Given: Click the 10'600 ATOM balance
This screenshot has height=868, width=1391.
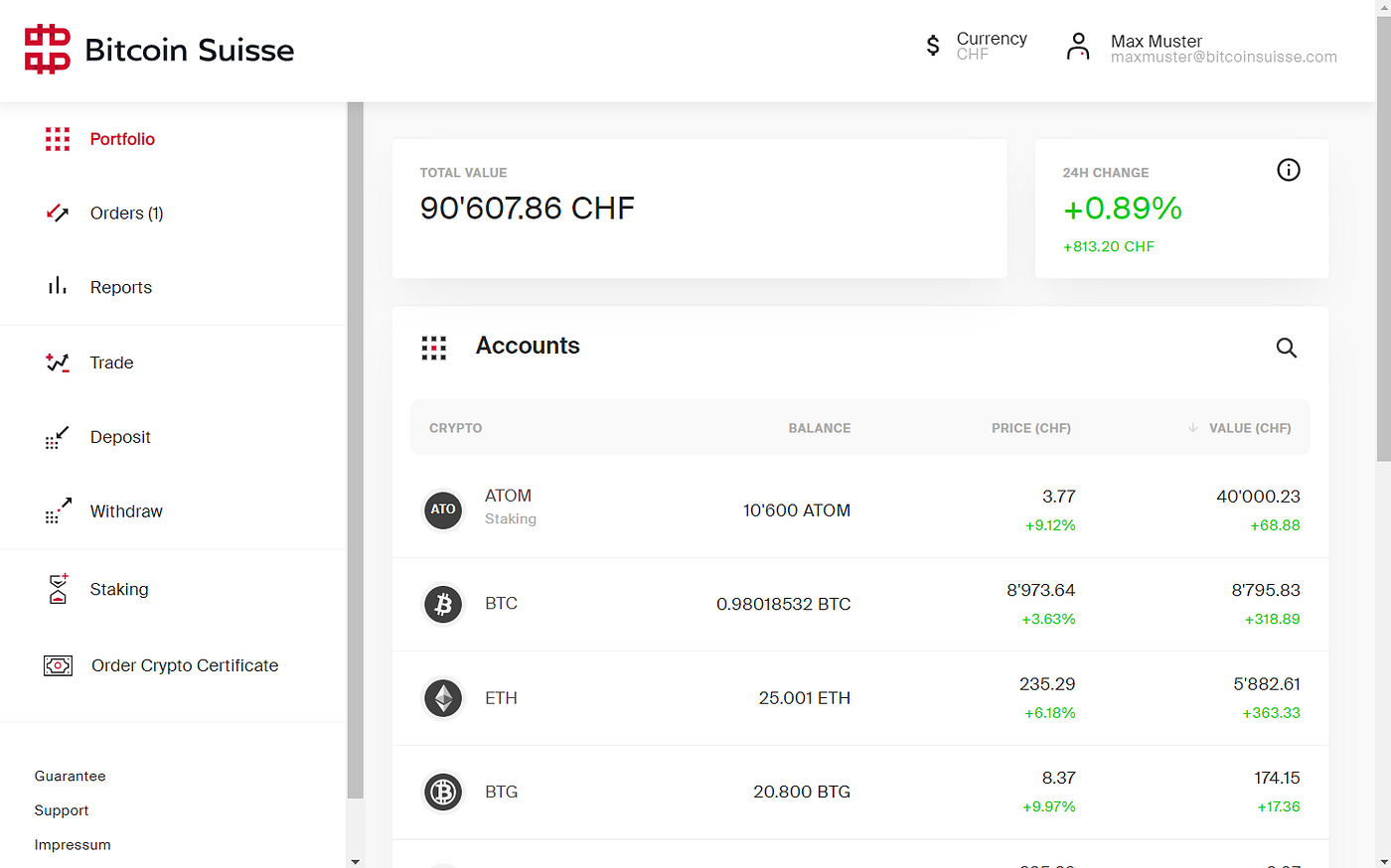Looking at the screenshot, I should pyautogui.click(x=797, y=510).
